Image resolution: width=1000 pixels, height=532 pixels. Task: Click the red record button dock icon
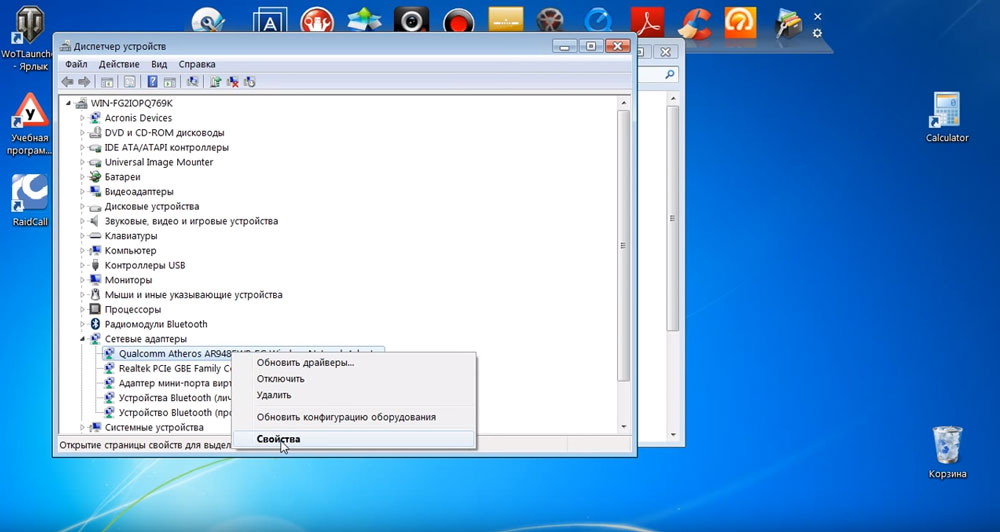459,22
